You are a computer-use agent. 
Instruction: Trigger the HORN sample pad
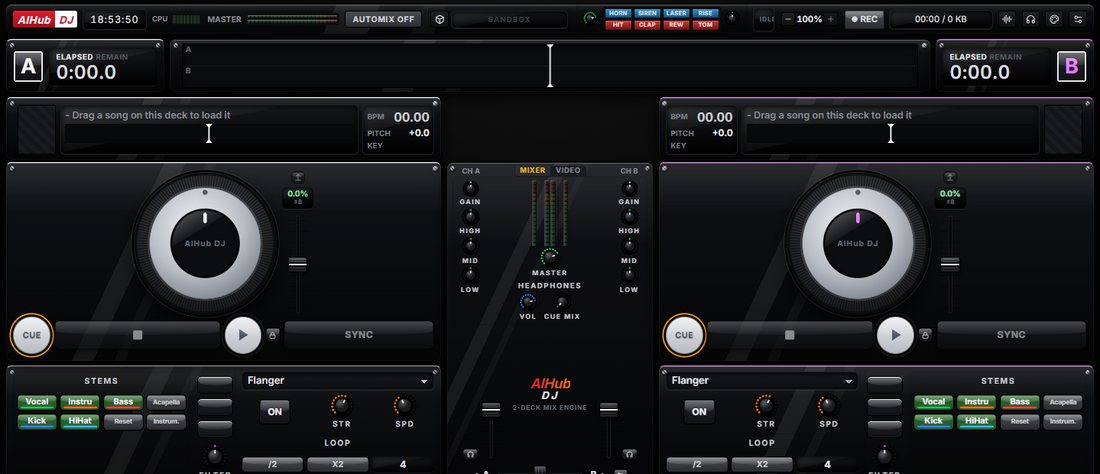click(x=618, y=13)
